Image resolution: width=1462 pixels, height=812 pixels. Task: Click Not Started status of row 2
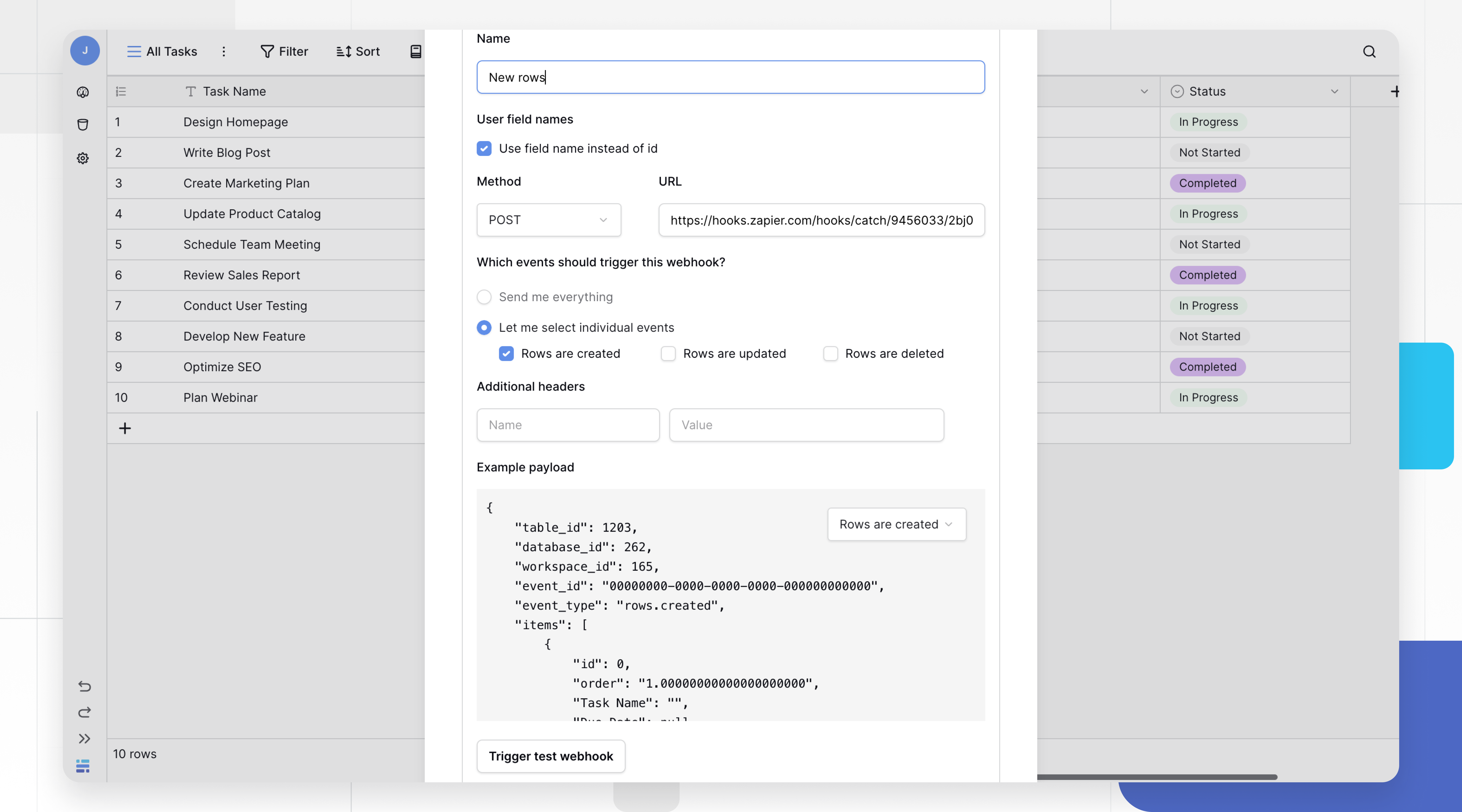[x=1210, y=153]
